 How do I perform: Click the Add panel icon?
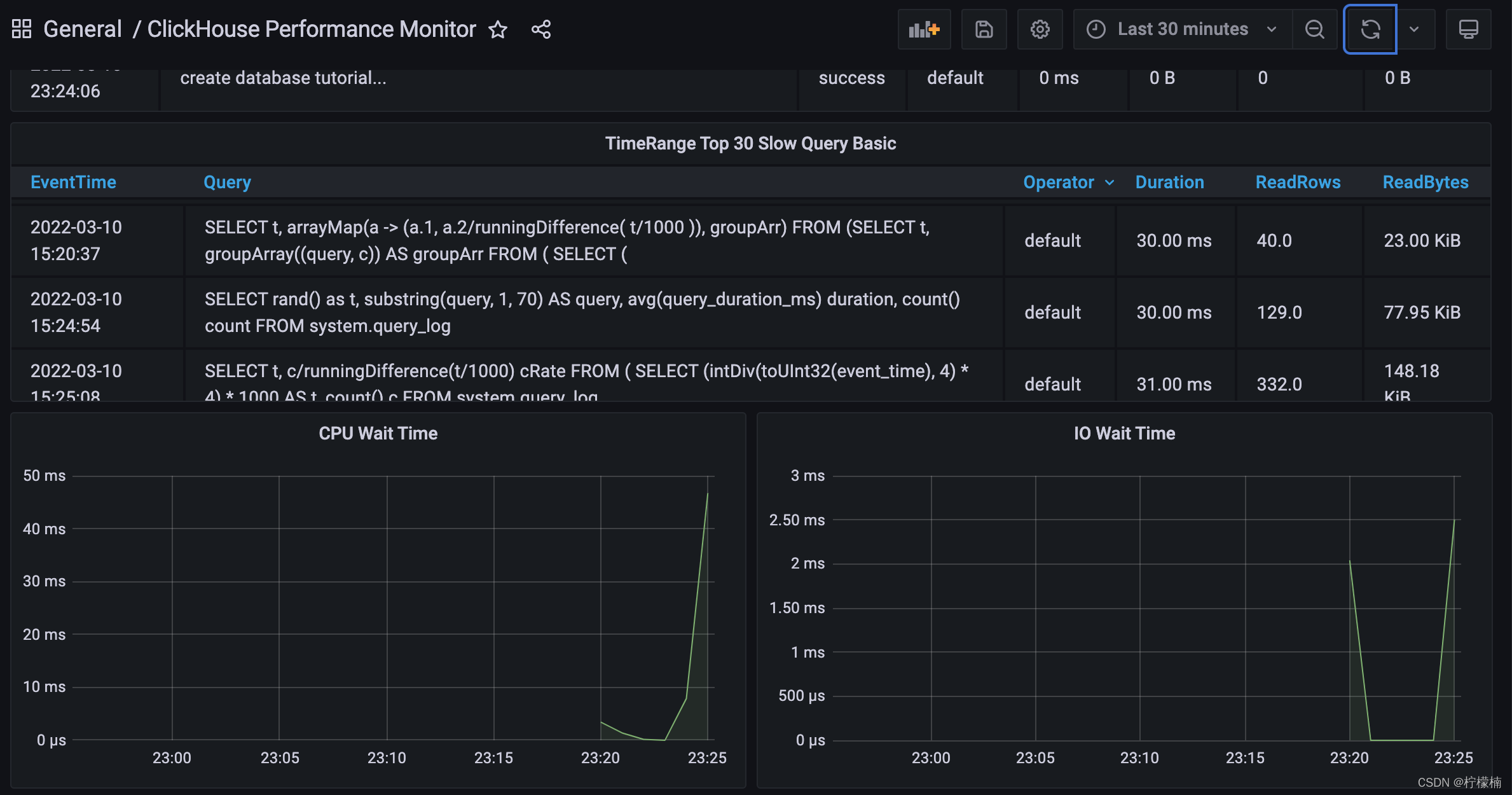[924, 29]
